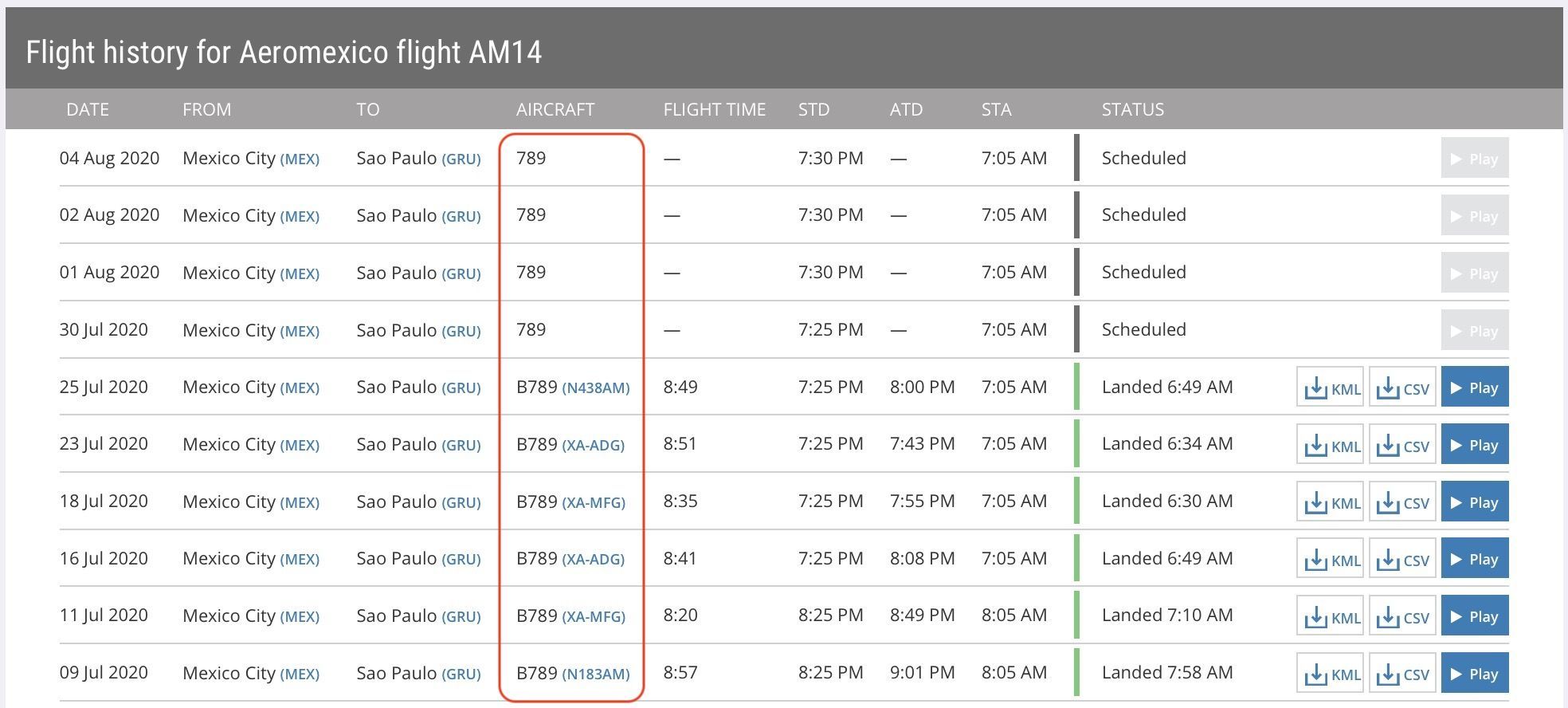Download CSV for the 25 Jul 2020 flight

point(1402,387)
